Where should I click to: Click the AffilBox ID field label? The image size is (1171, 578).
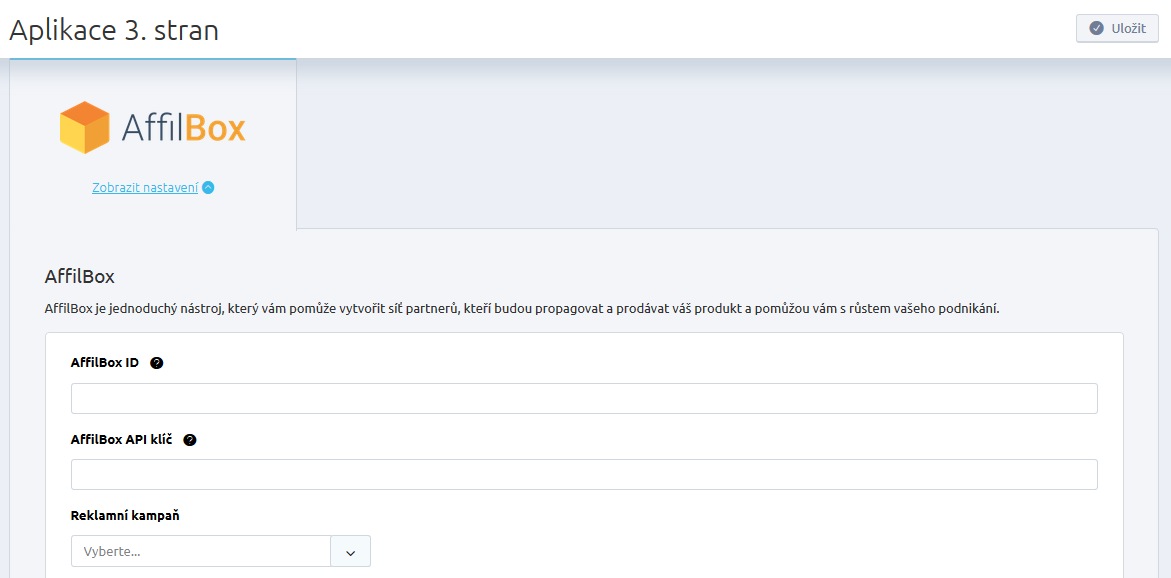tap(105, 363)
